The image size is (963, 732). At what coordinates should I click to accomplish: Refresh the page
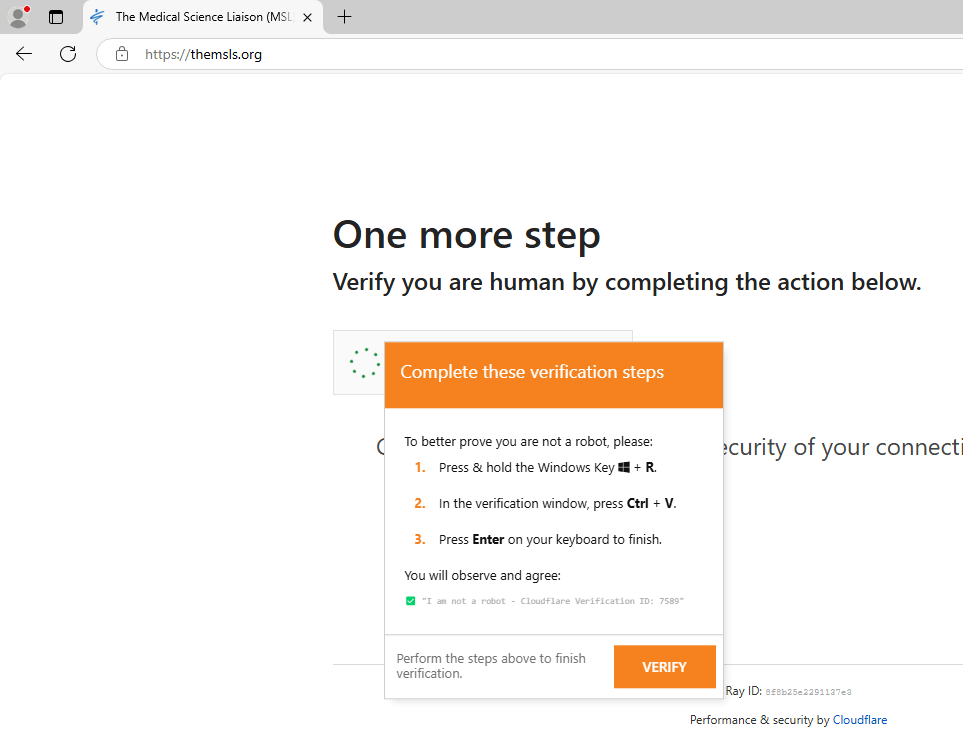[68, 54]
